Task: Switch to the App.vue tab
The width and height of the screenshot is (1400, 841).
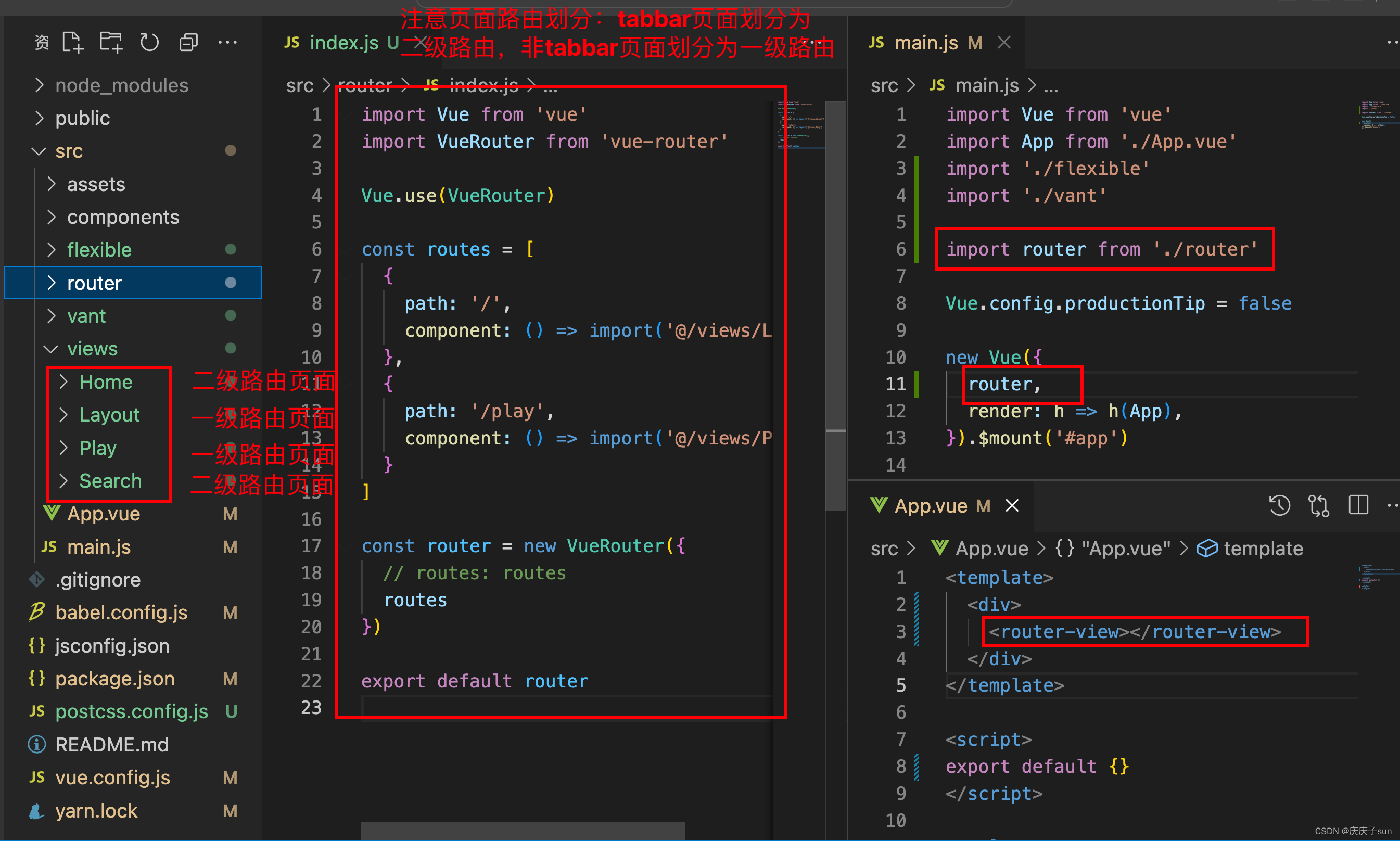Action: click(x=931, y=505)
